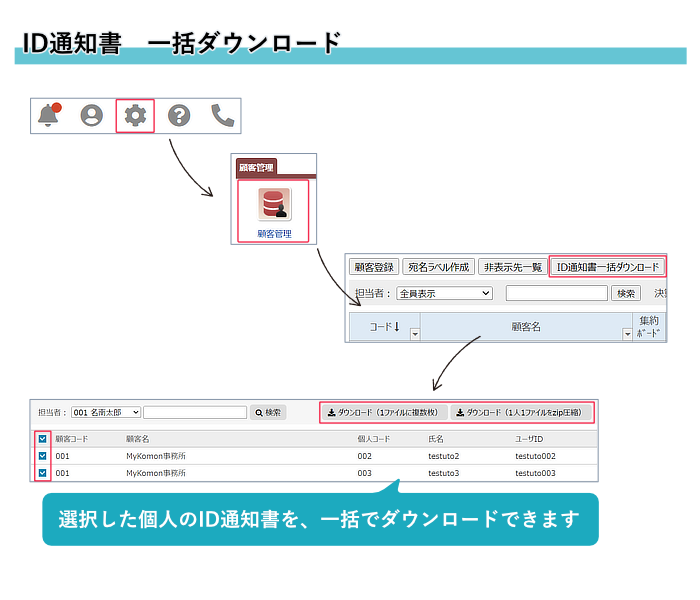Uncheck the testuto3 row checkbox

(x=42, y=473)
